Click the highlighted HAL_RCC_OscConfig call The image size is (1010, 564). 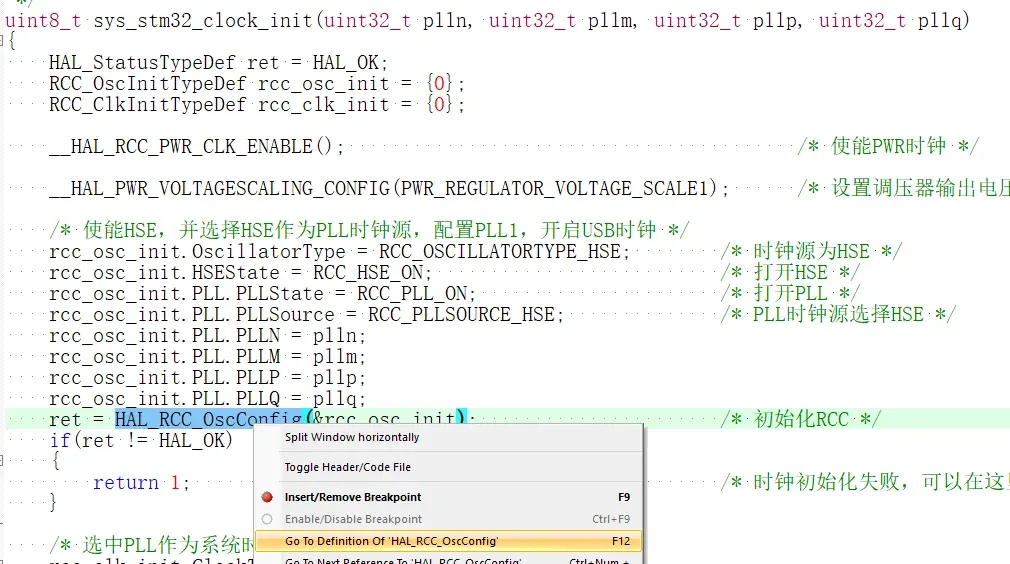point(207,420)
